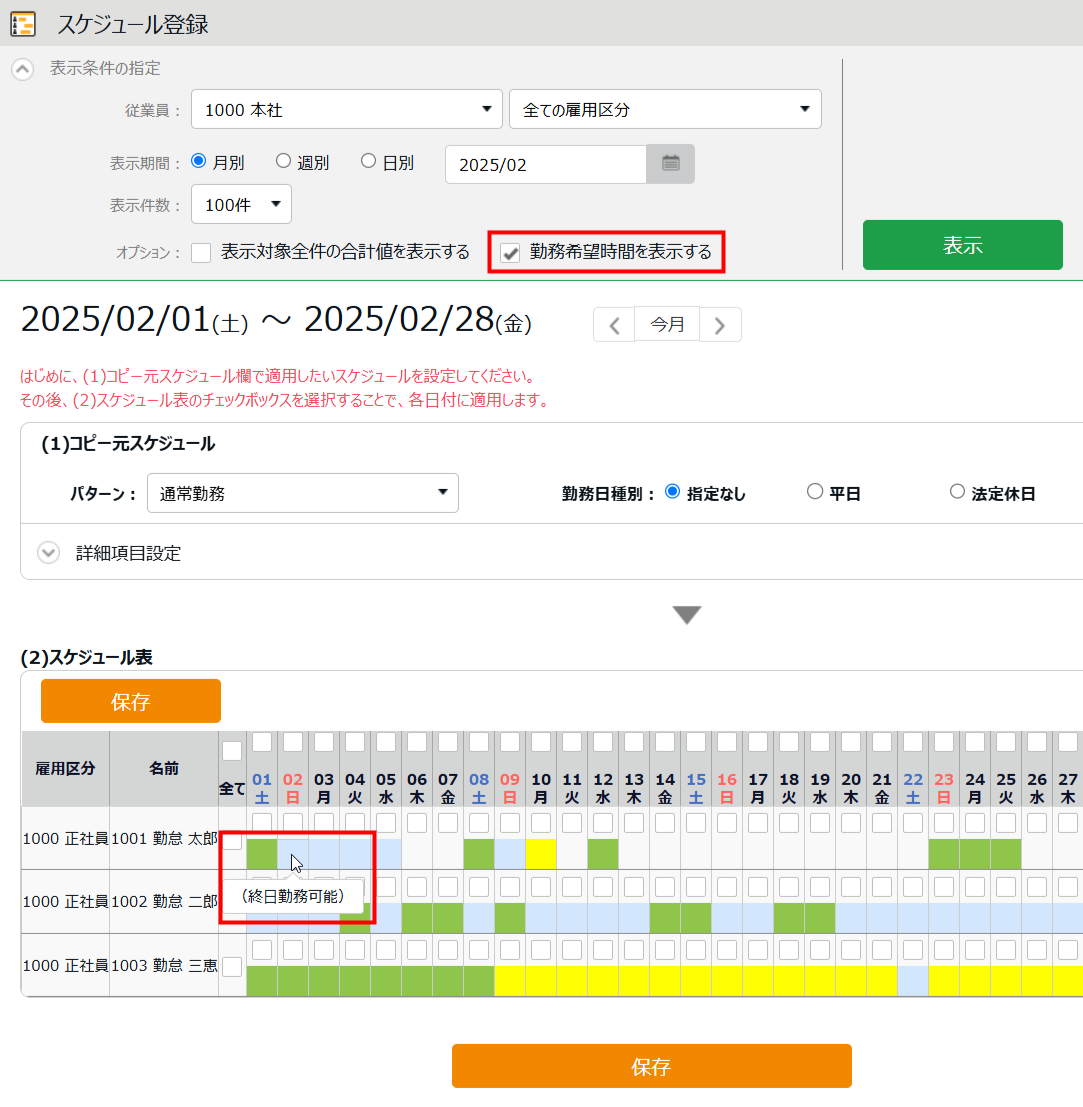Collapse the 表示条件の指定 section
Screen dimensions: 1083x1107
[x=23, y=69]
